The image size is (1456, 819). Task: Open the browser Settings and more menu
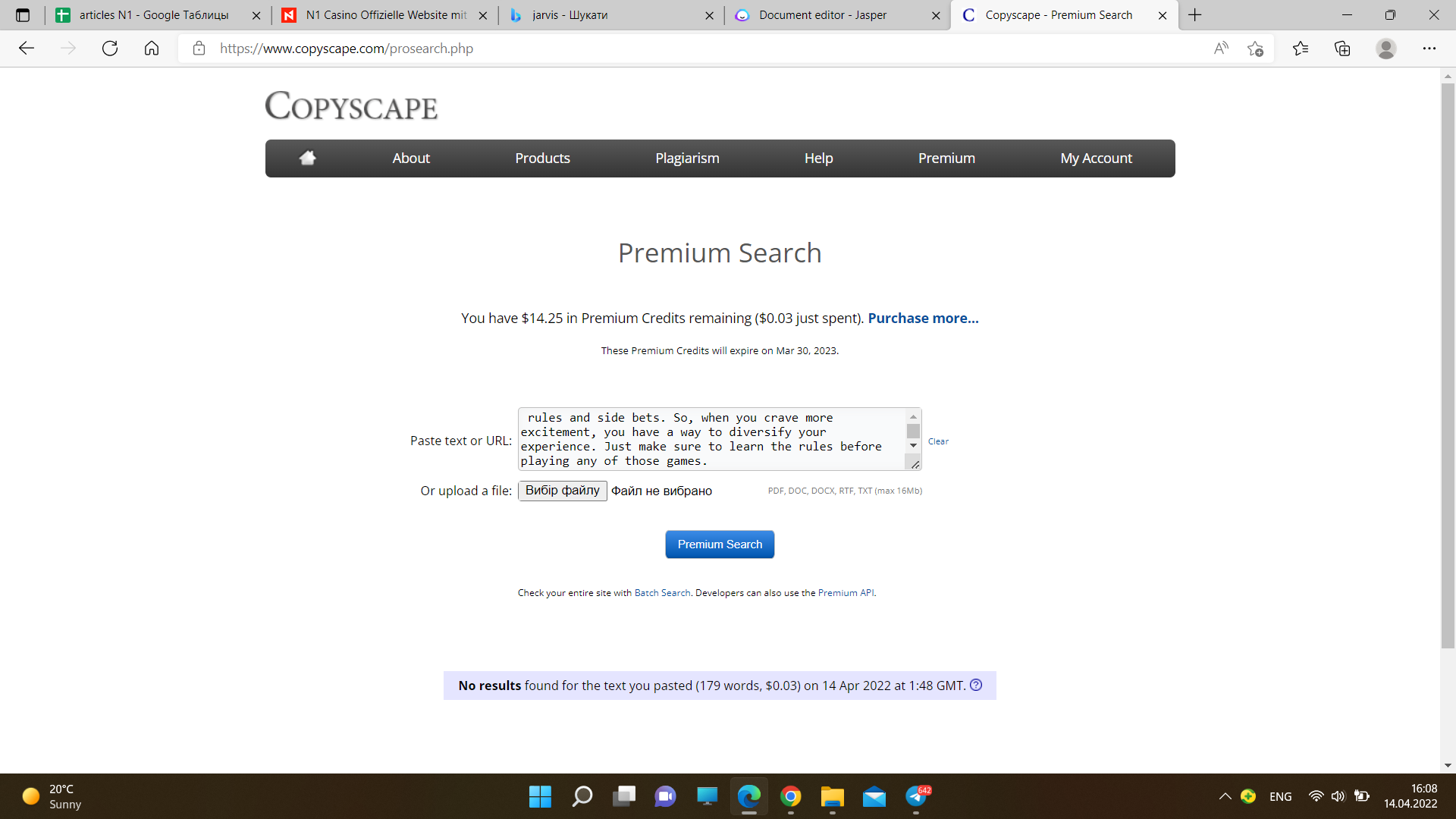pyautogui.click(x=1429, y=49)
